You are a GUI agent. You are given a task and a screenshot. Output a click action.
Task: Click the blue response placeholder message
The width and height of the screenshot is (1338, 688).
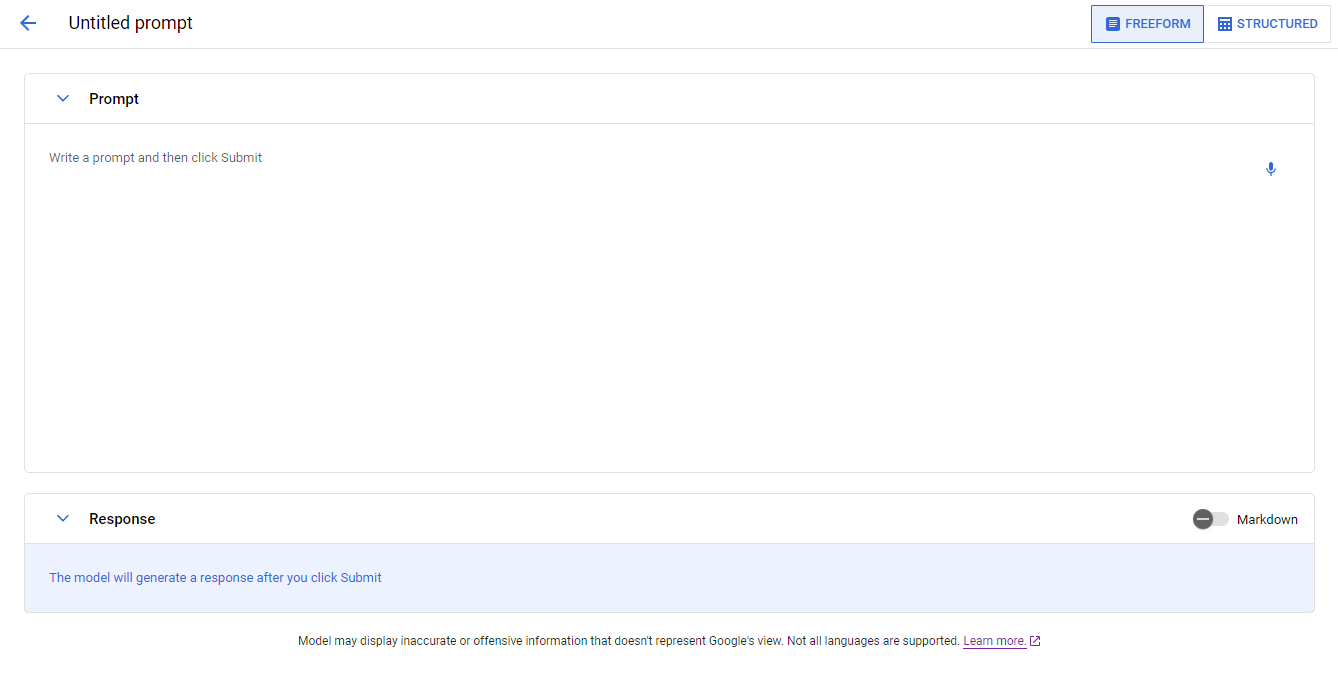click(x=215, y=577)
